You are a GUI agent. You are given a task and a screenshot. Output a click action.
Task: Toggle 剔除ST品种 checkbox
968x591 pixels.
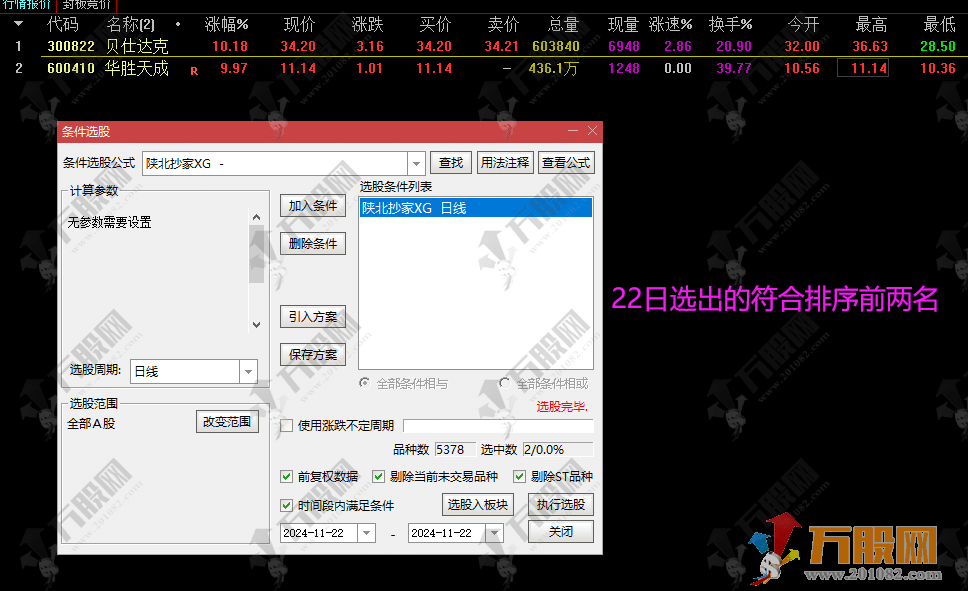click(x=519, y=476)
